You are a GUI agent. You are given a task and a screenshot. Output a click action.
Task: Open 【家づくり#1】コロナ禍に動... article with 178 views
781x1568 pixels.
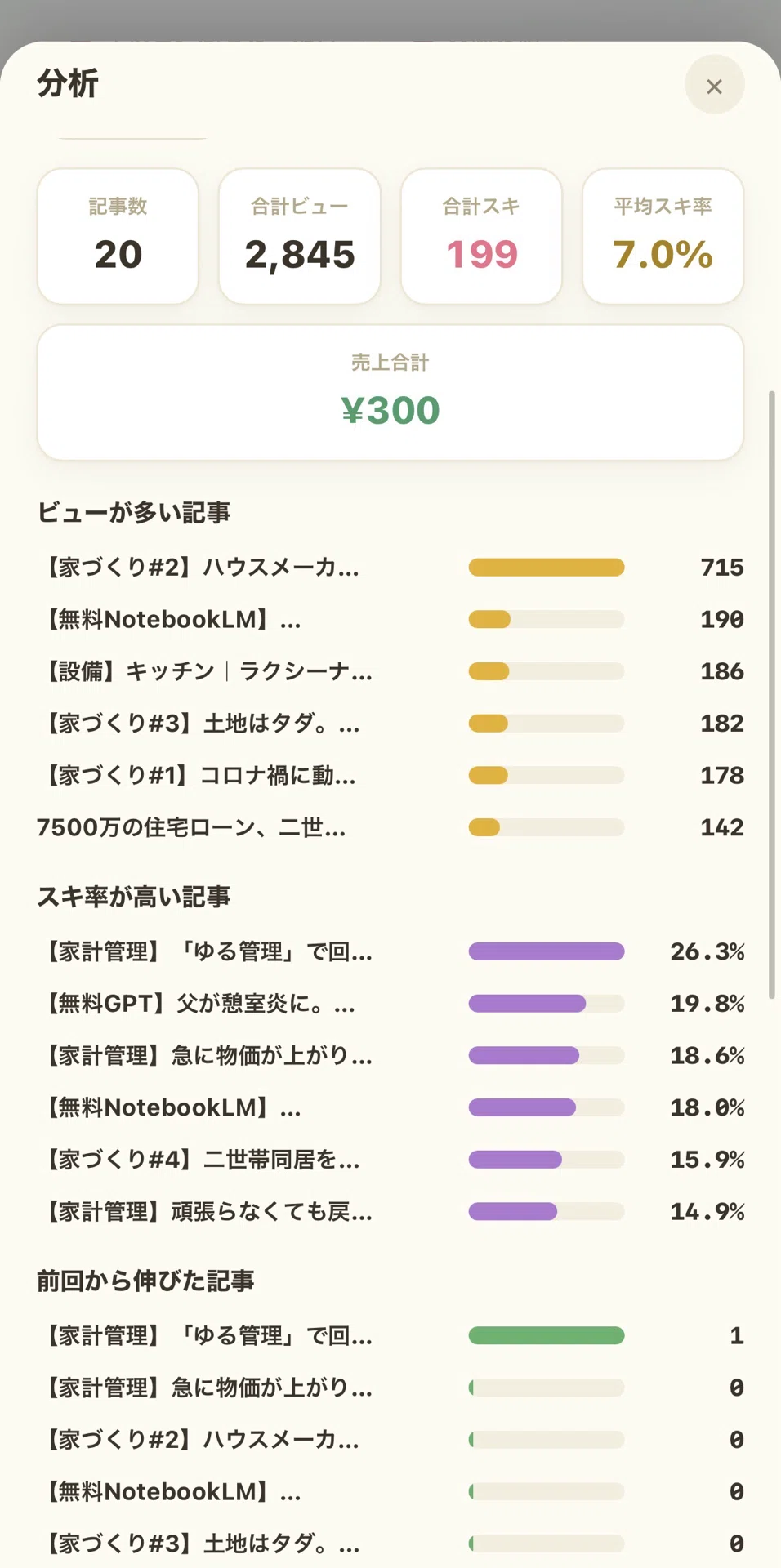[x=390, y=775]
